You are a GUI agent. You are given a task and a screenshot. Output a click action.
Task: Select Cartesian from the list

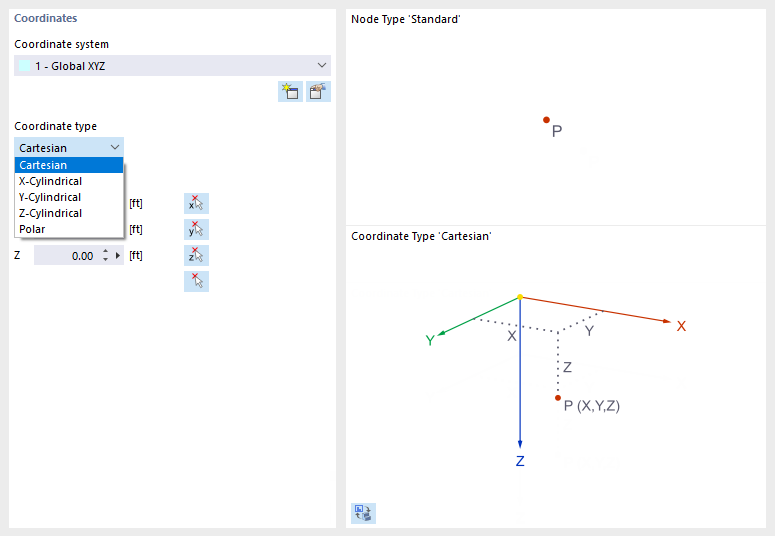click(69, 165)
